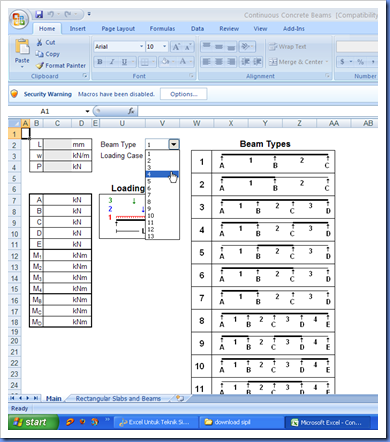Image resolution: width=390 pixels, height=442 pixels.
Task: Open the Font dialog launcher
Action: (192, 76)
